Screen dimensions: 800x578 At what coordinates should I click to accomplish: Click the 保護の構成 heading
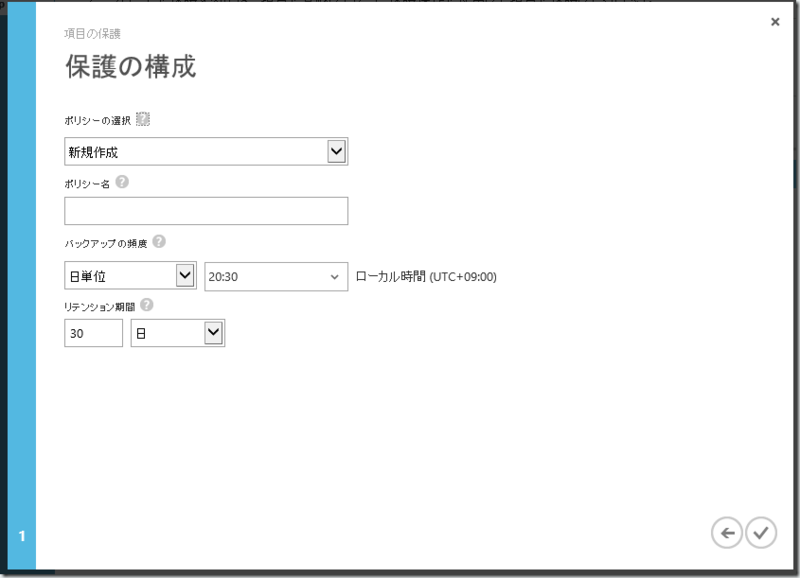pos(131,67)
